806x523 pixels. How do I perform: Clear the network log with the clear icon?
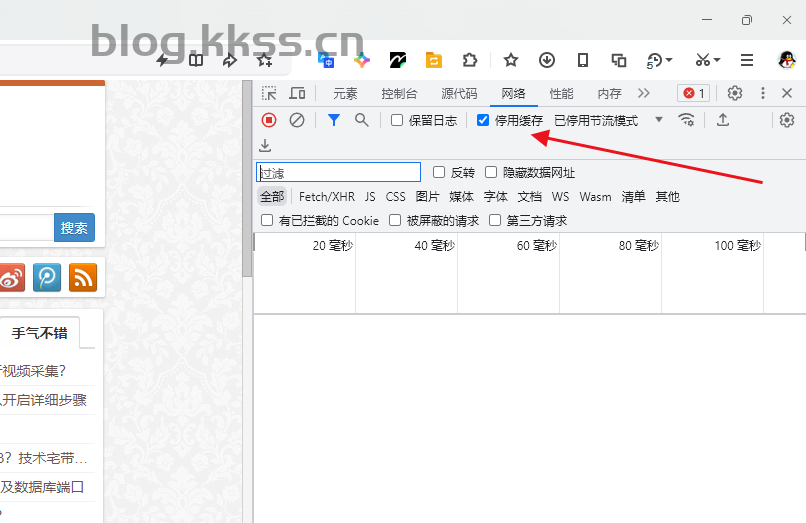tap(297, 120)
